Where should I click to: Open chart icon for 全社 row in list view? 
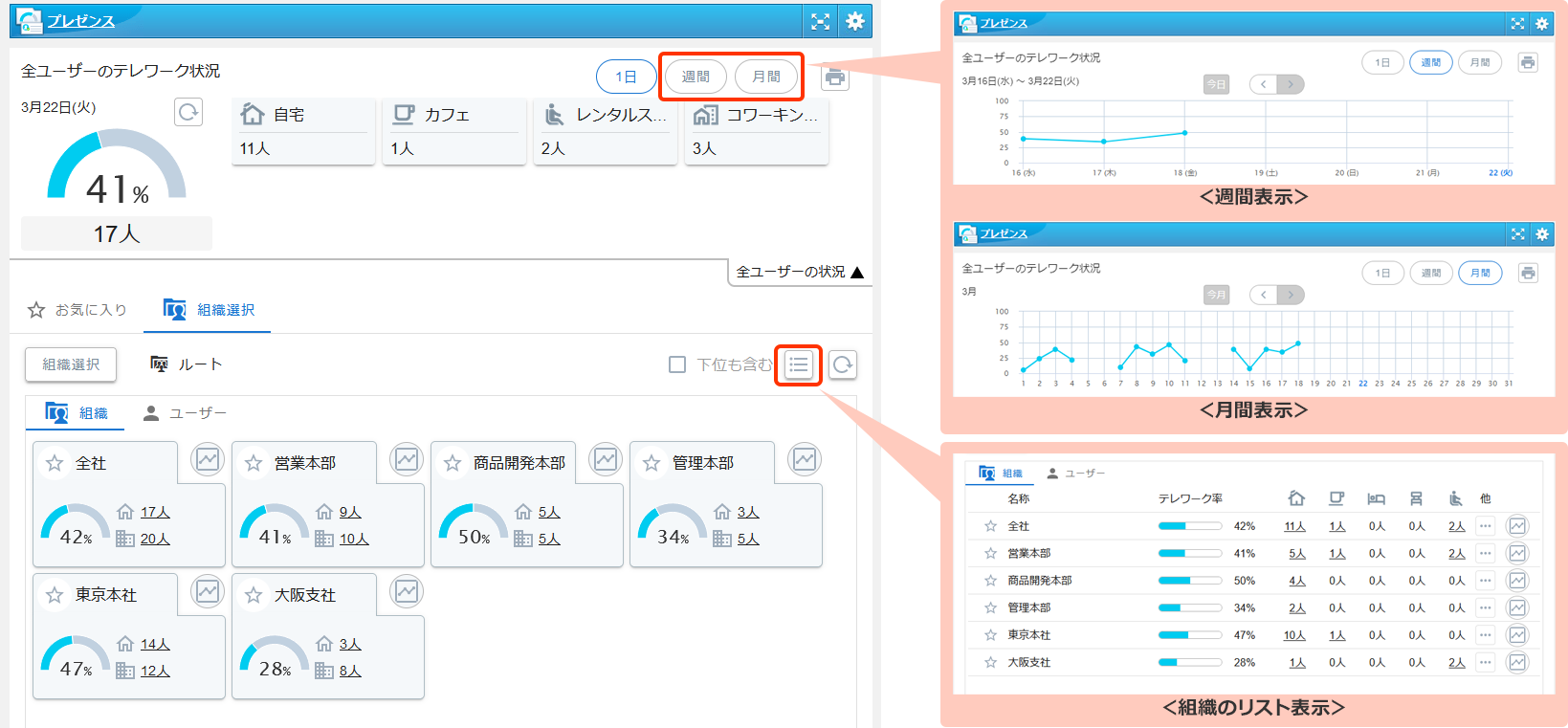pyautogui.click(x=1517, y=526)
